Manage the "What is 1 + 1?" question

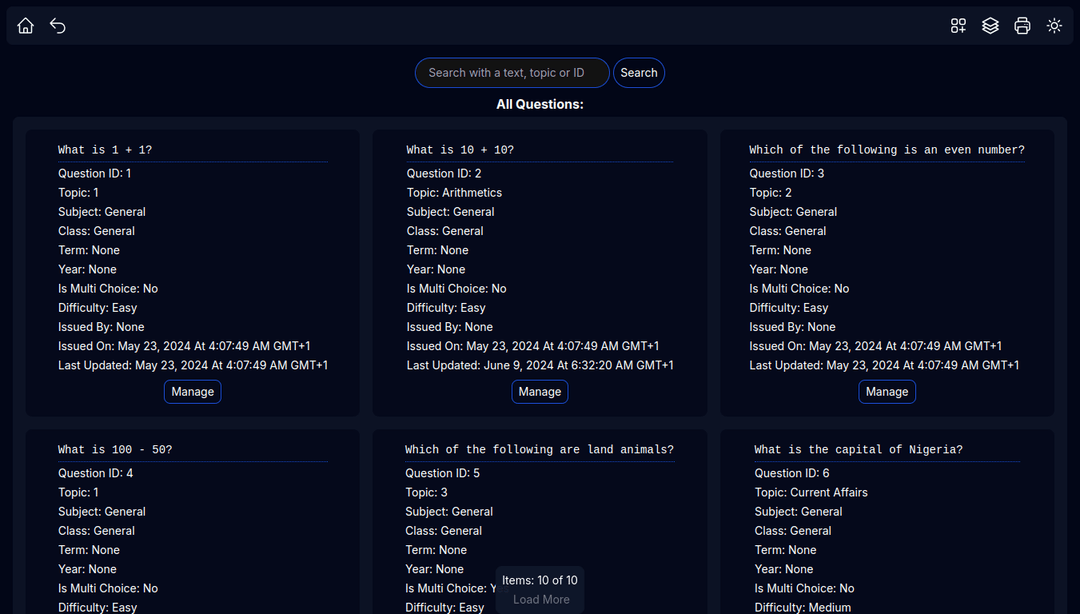pyautogui.click(x=192, y=392)
